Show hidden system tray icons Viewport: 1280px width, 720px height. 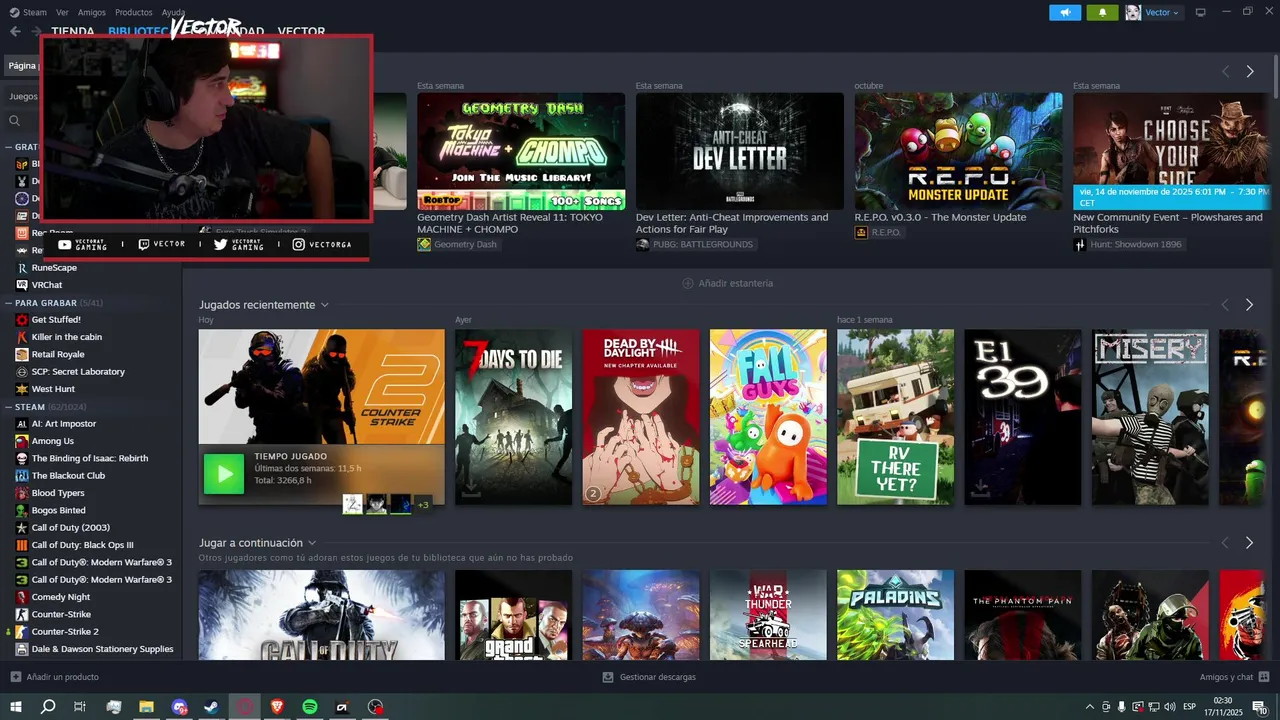[x=1089, y=707]
